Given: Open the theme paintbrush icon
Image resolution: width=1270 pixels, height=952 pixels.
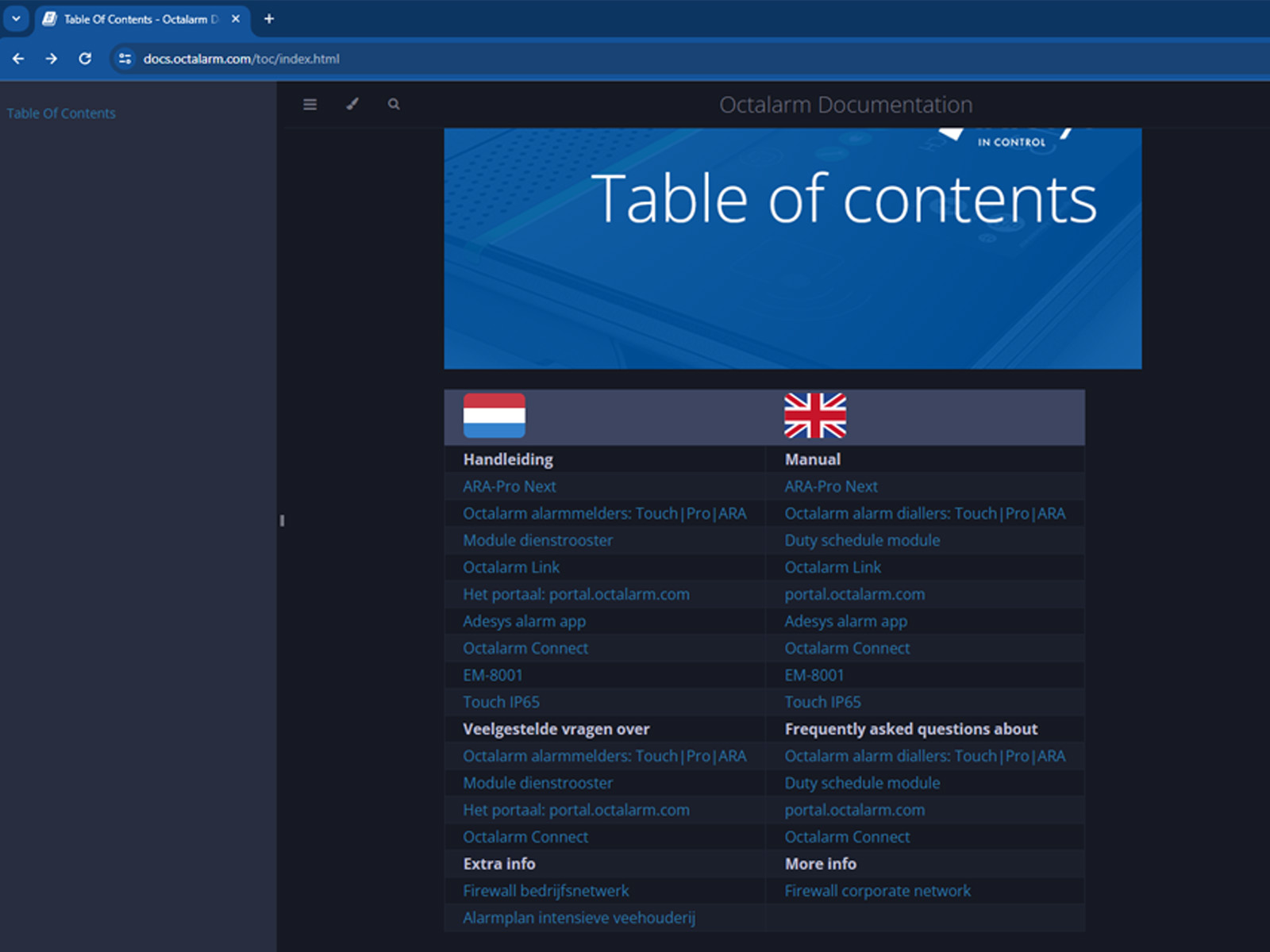Looking at the screenshot, I should (352, 104).
